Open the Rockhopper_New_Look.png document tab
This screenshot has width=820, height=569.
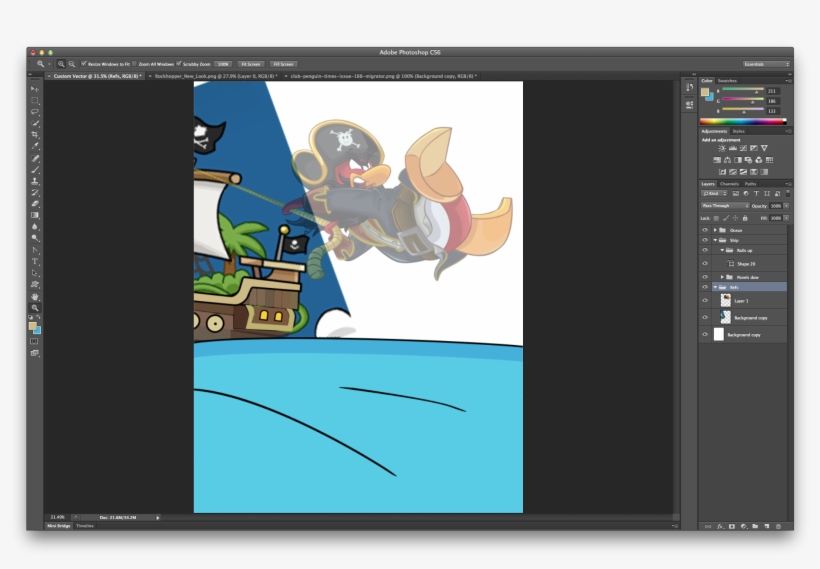point(215,76)
